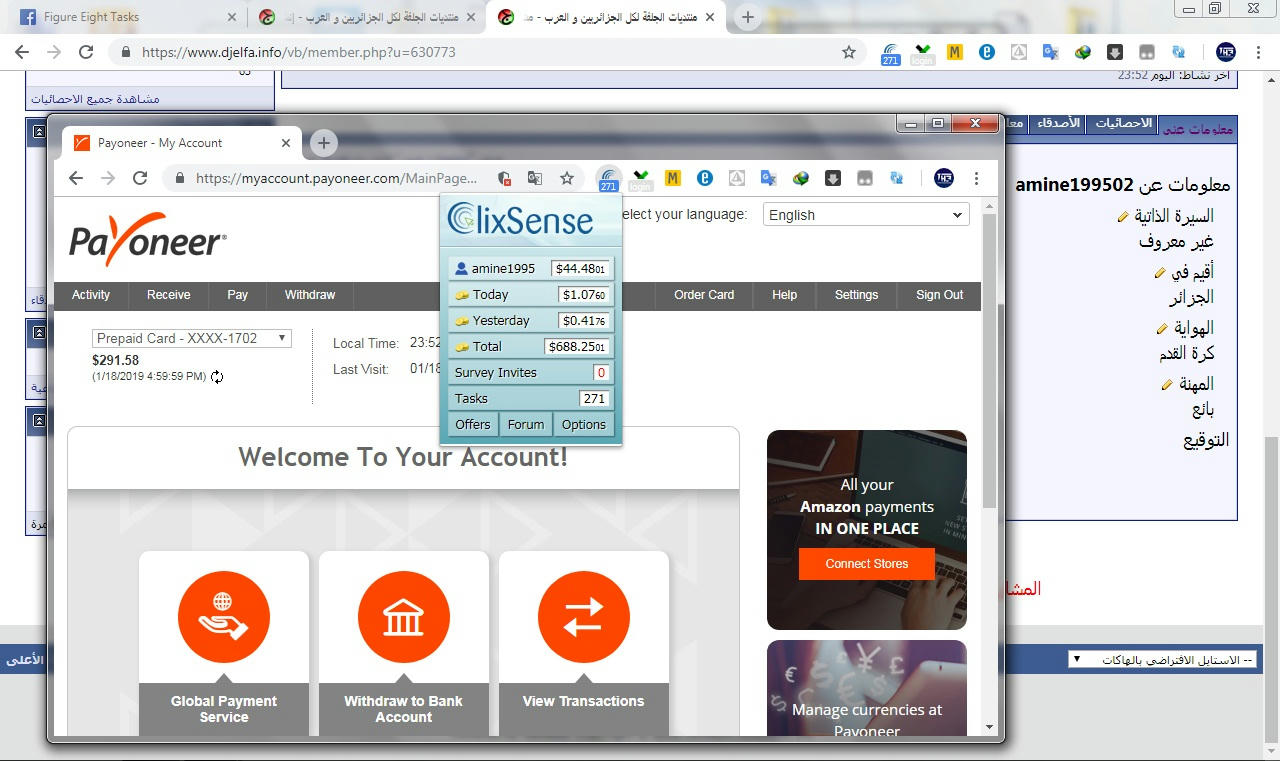Reload the djelfa.info forum page
1280x761 pixels.
pyautogui.click(x=86, y=52)
